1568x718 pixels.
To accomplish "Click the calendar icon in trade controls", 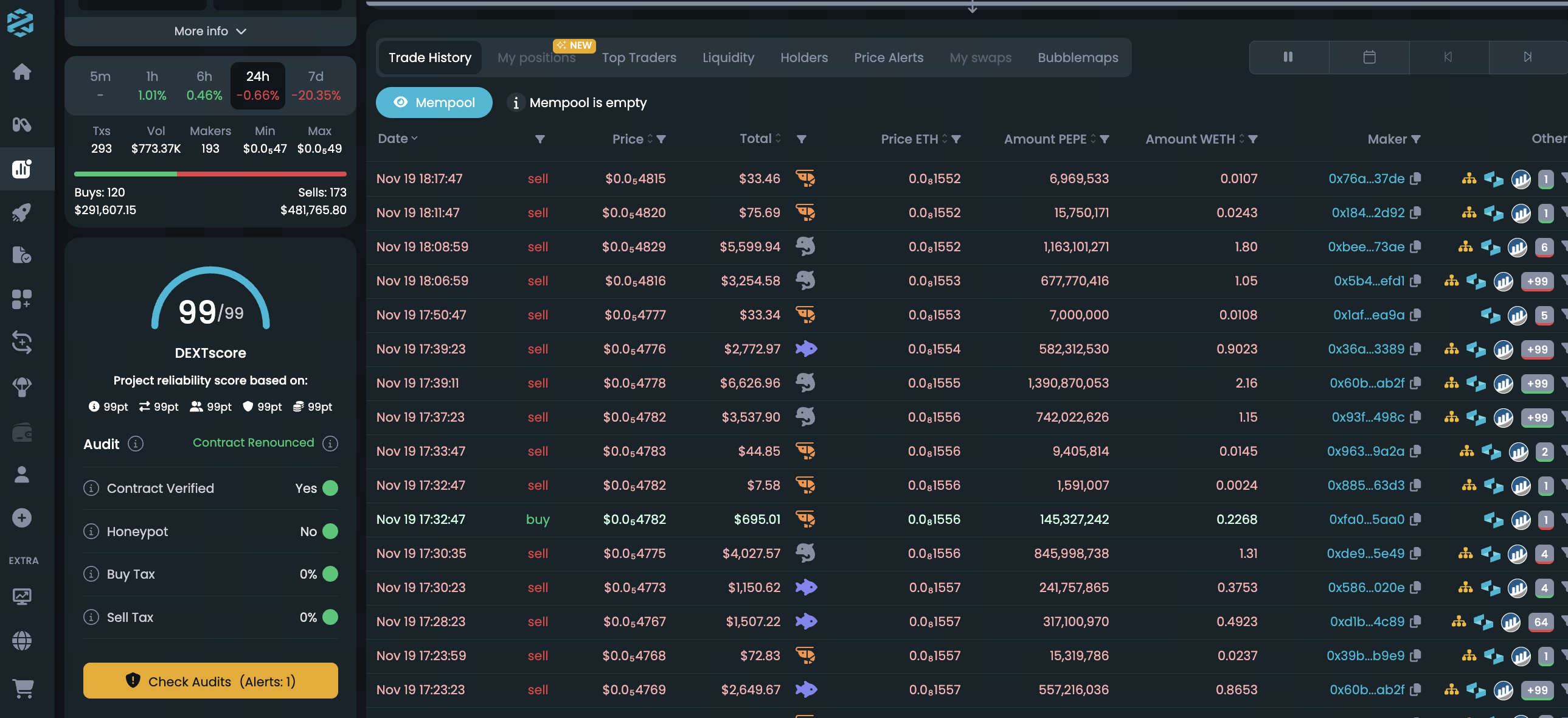I will click(x=1369, y=57).
